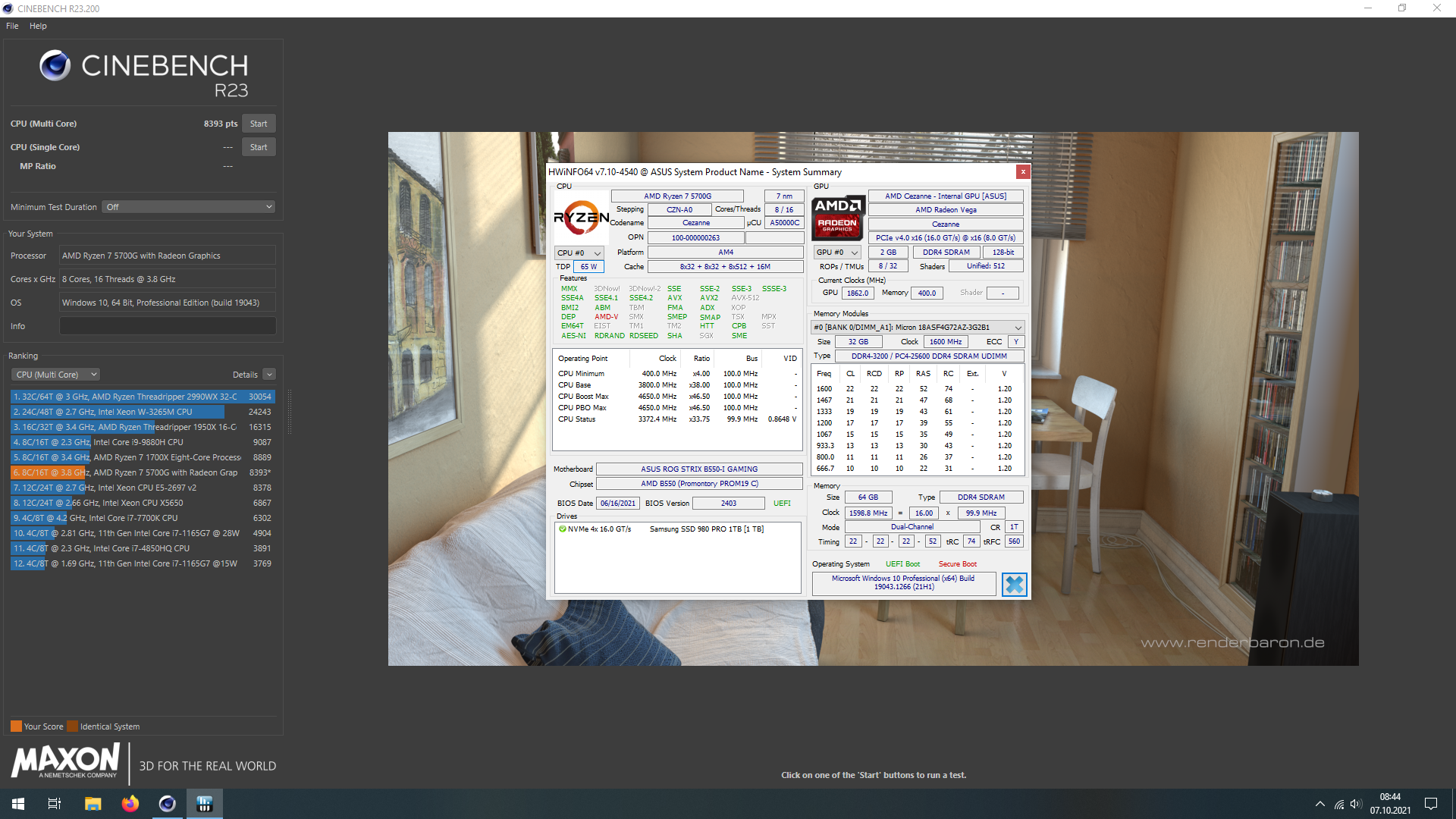Click the HWiNFO taskbar icon

pos(204,804)
